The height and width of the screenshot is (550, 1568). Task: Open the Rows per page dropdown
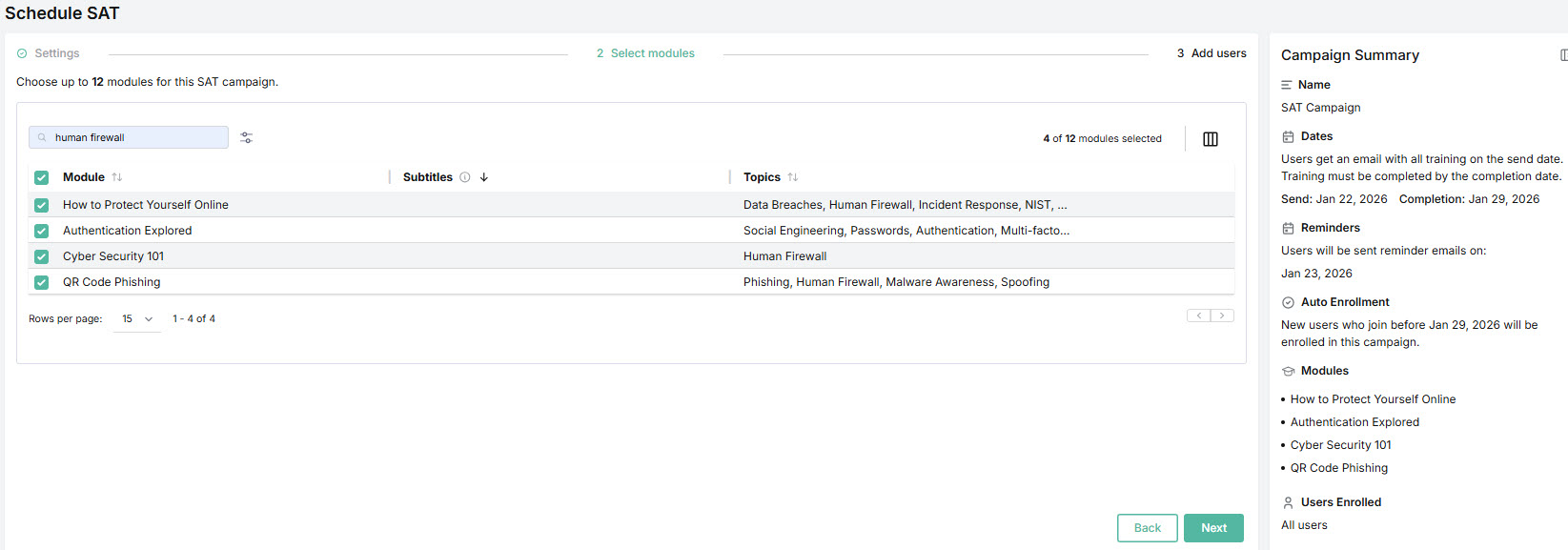[137, 319]
